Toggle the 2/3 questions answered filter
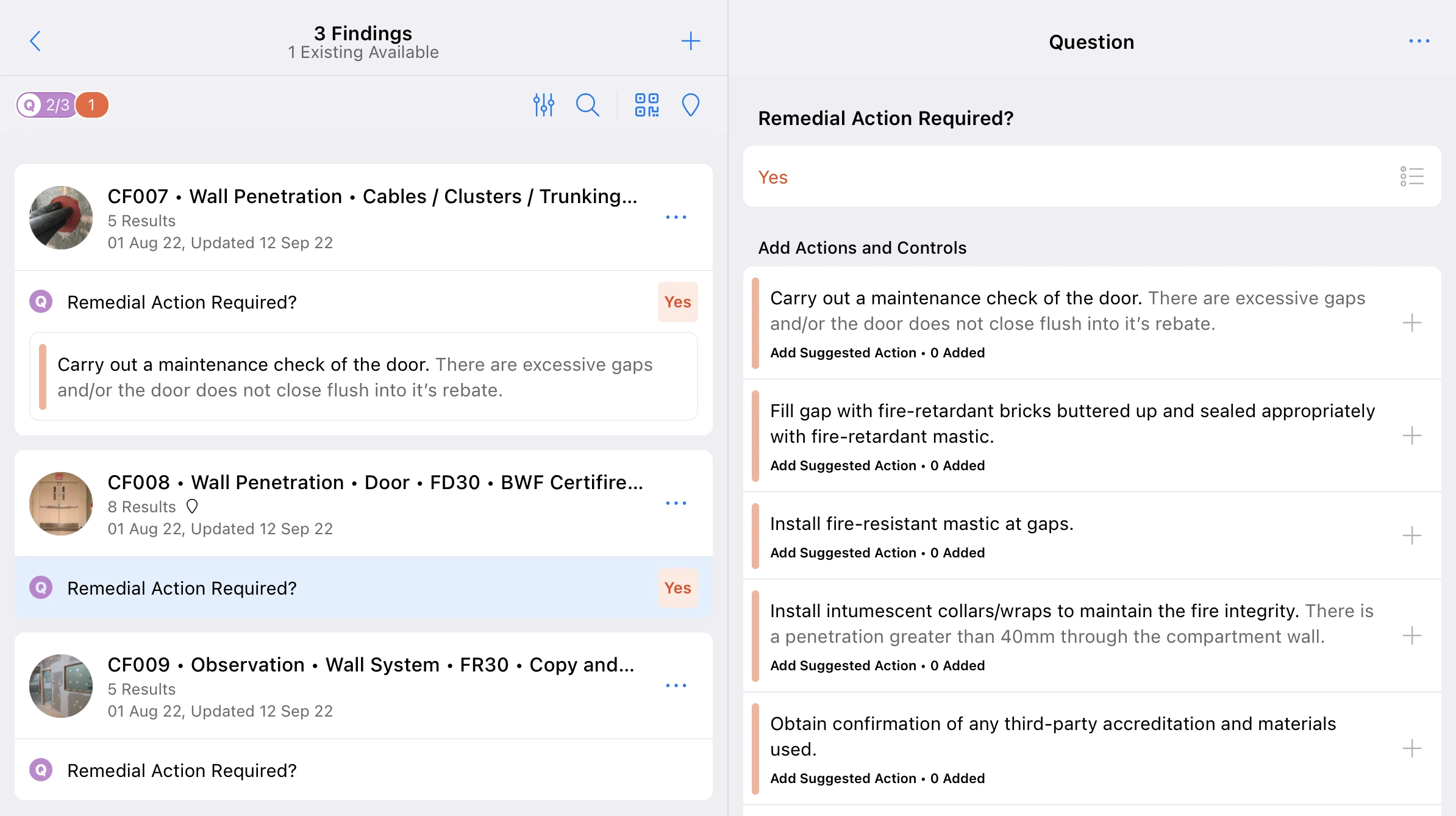This screenshot has height=816, width=1456. coord(46,105)
